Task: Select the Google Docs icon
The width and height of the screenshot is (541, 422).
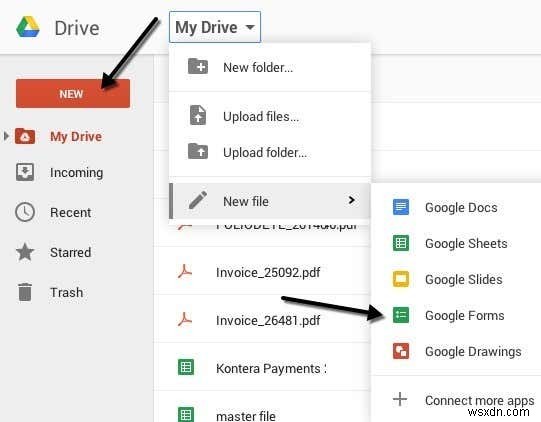Action: 401,207
